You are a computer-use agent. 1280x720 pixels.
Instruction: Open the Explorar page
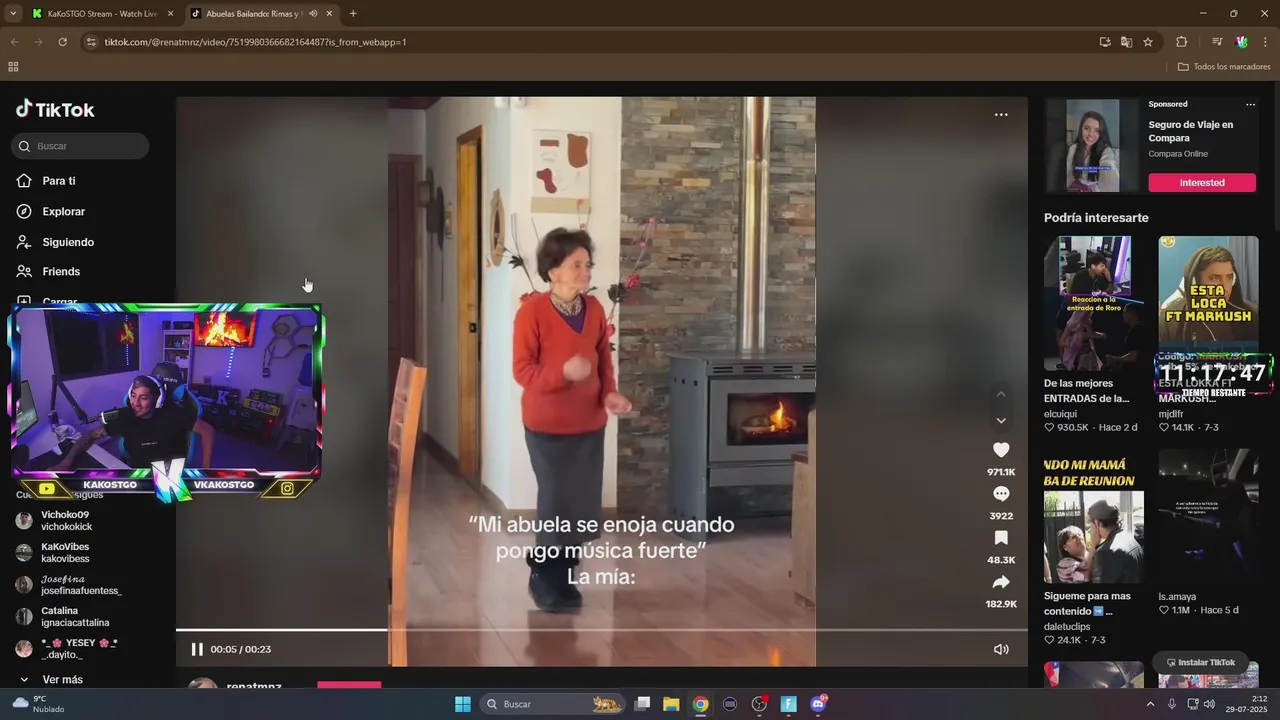pyautogui.click(x=51, y=212)
